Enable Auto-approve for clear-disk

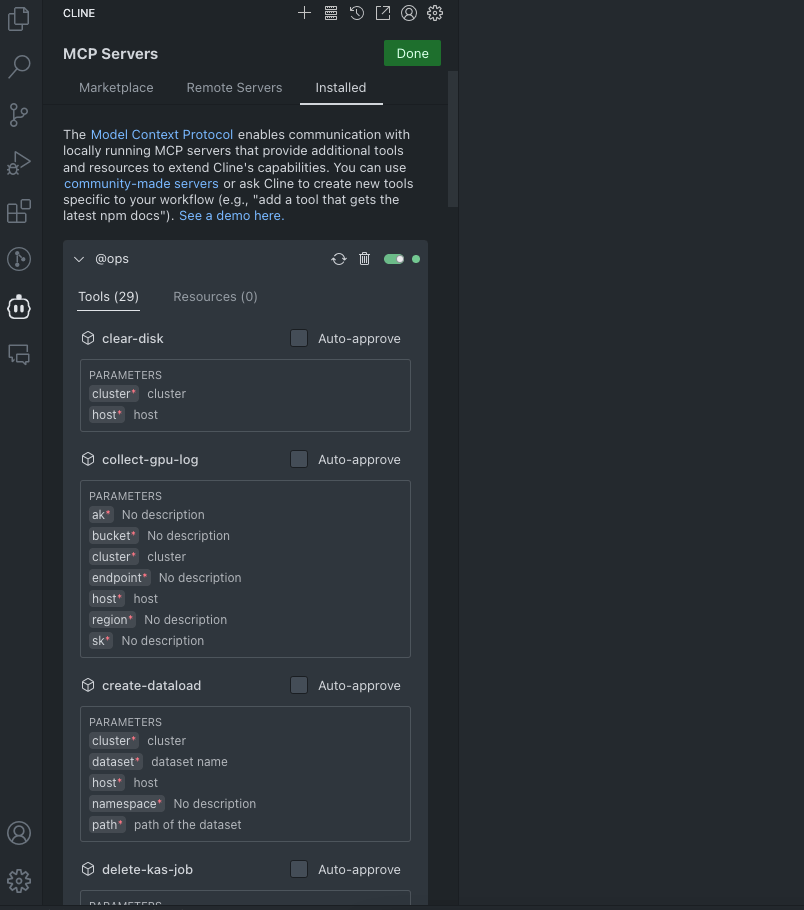click(x=299, y=338)
